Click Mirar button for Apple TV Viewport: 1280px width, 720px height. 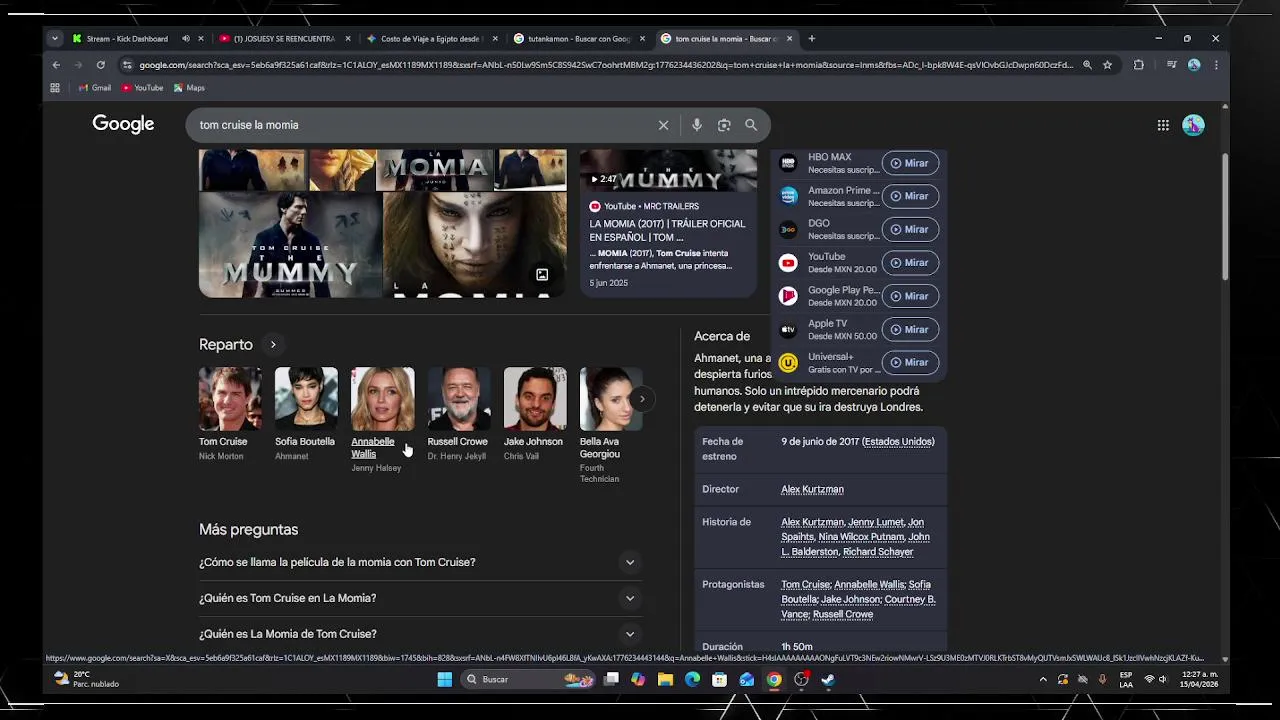point(910,329)
